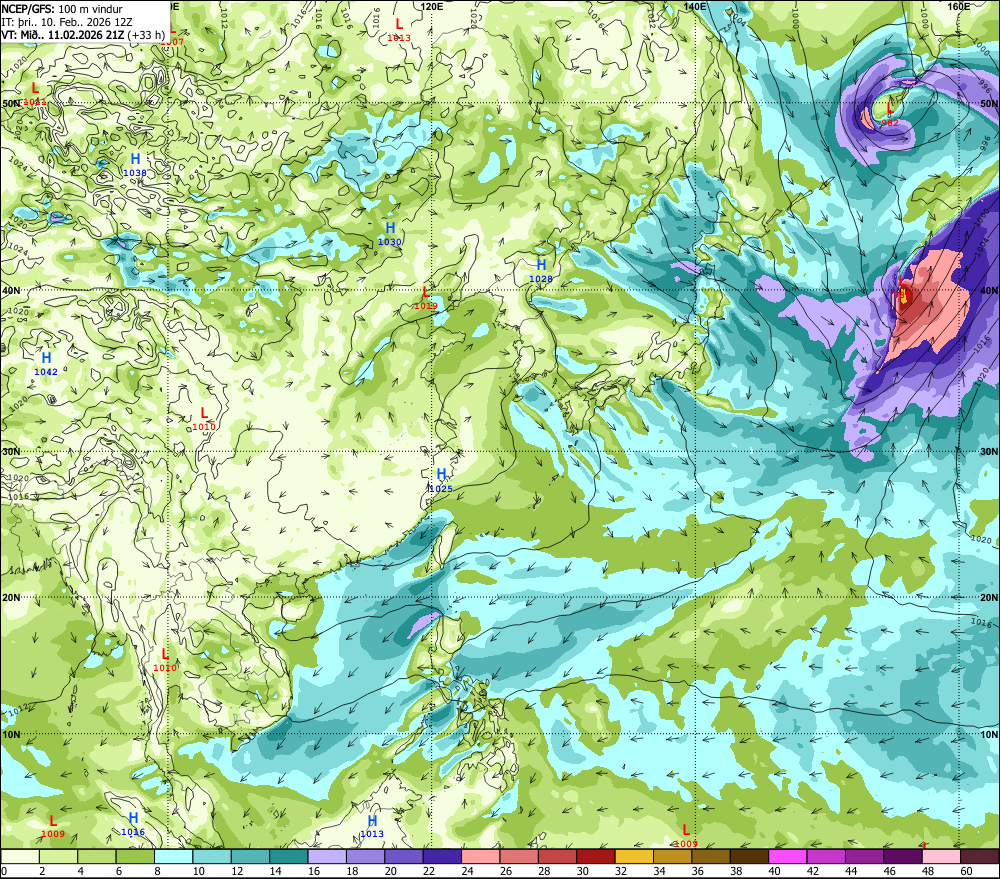Click the light cyan 8–10 legend swatch
The height and width of the screenshot is (879, 1000).
click(173, 857)
